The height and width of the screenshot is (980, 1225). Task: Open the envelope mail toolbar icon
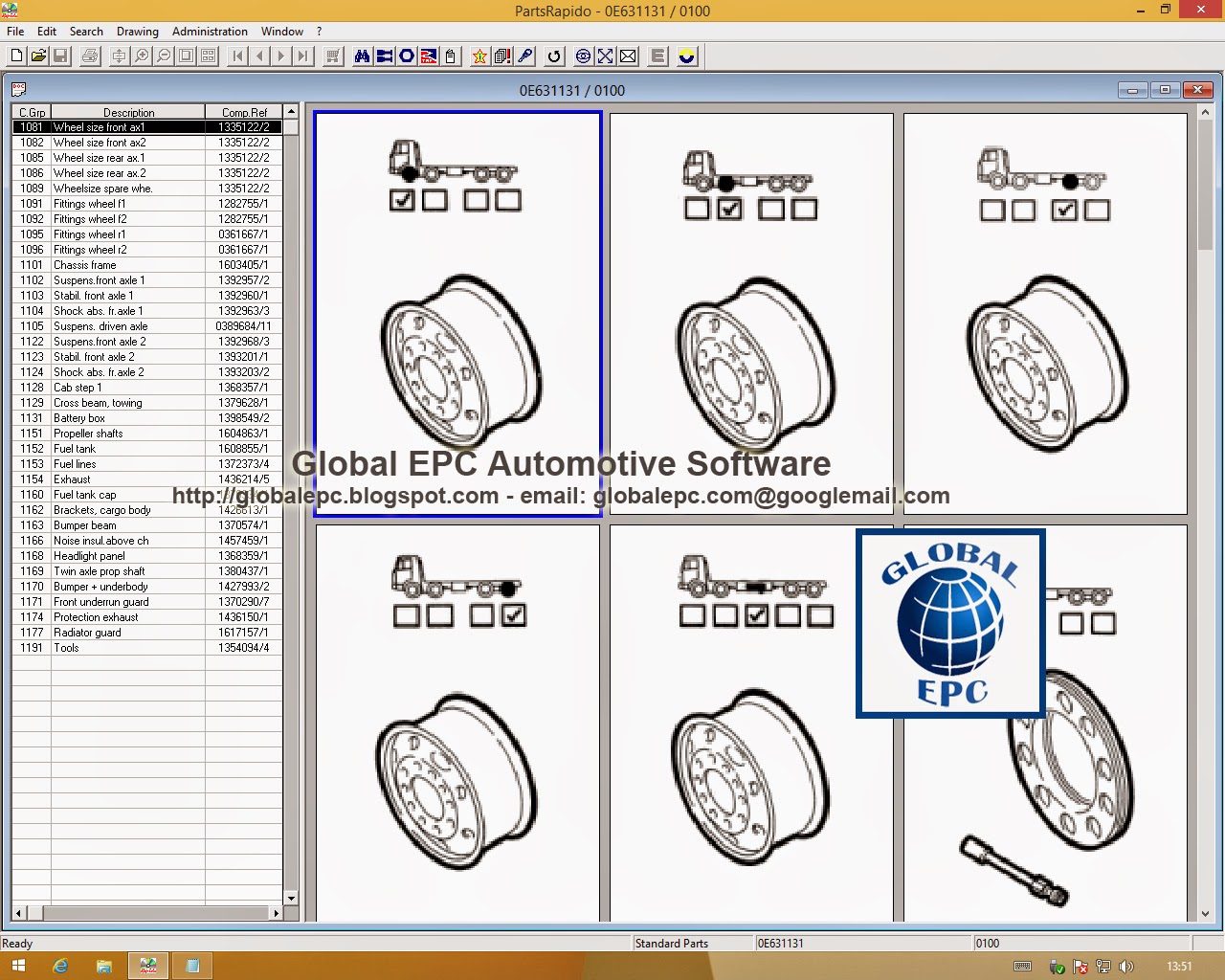pos(628,56)
